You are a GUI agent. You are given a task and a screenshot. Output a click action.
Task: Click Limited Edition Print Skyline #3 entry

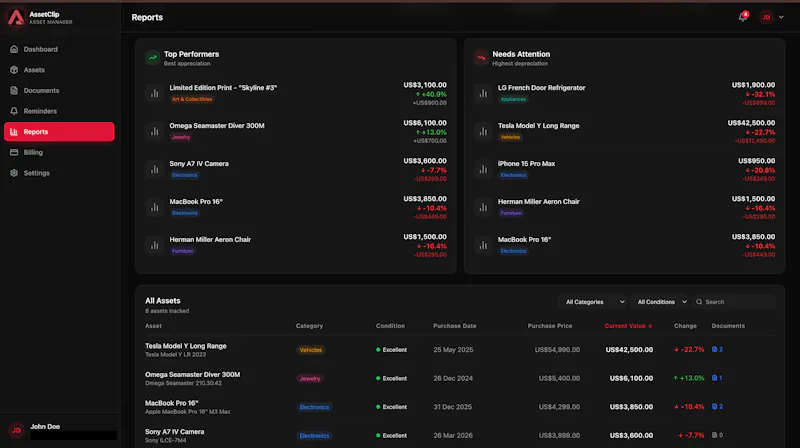point(223,88)
